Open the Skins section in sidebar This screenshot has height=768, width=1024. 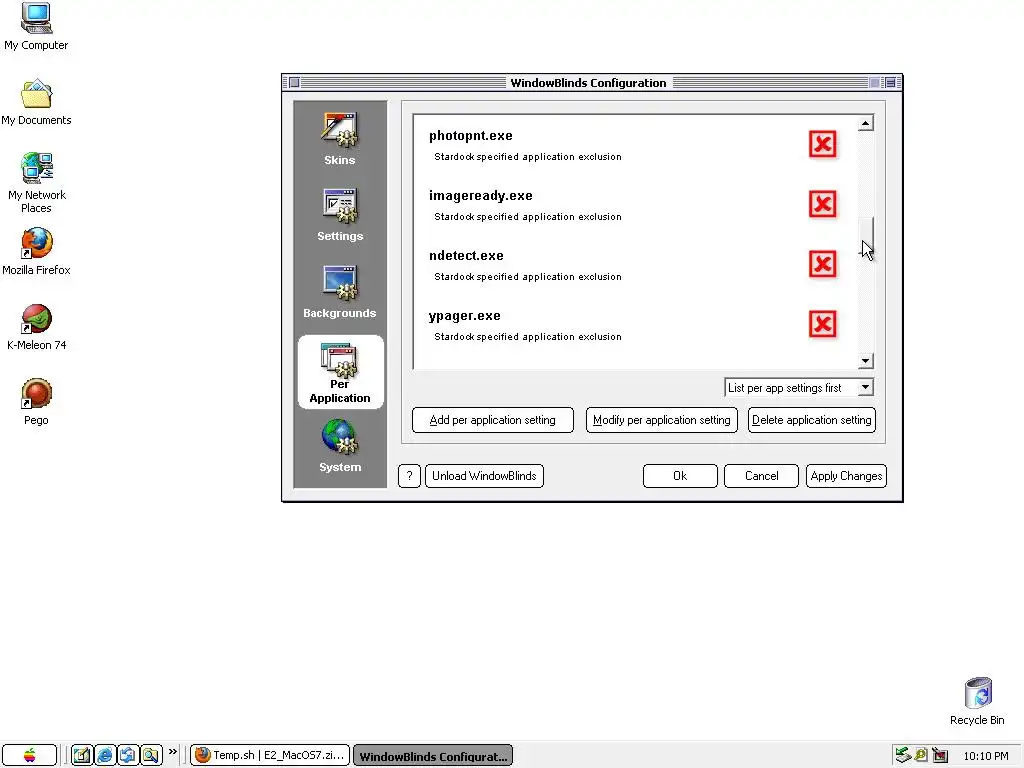tap(340, 138)
